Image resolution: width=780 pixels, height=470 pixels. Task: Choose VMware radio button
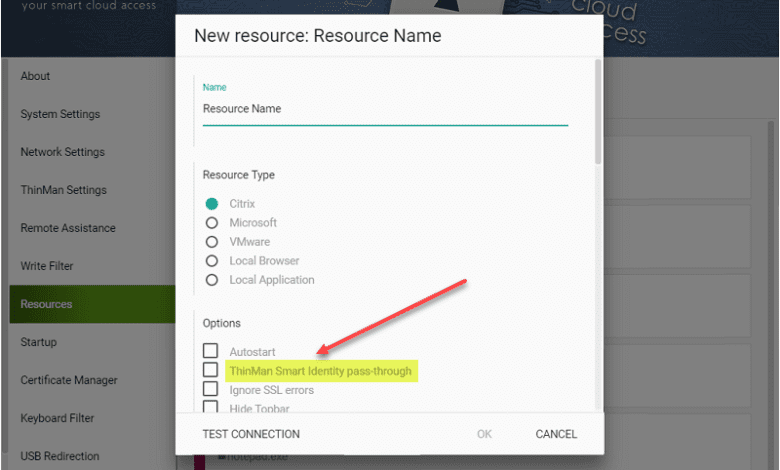click(x=212, y=242)
